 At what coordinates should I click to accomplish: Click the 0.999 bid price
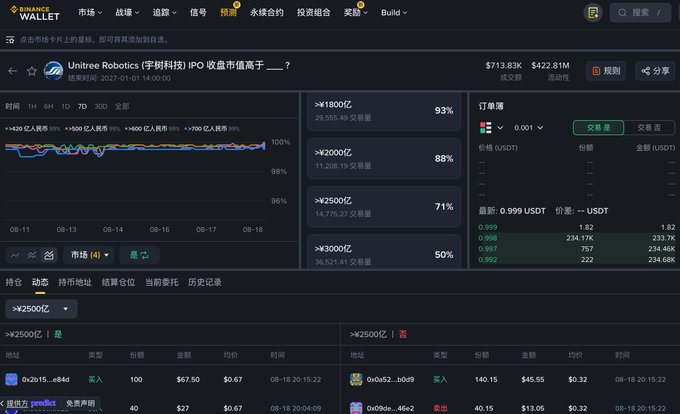tap(487, 227)
